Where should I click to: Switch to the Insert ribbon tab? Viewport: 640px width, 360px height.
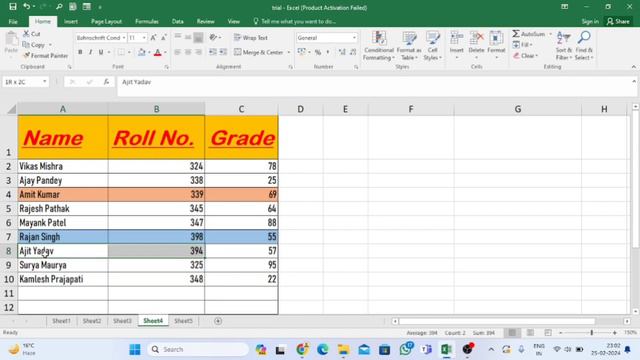(x=71, y=21)
